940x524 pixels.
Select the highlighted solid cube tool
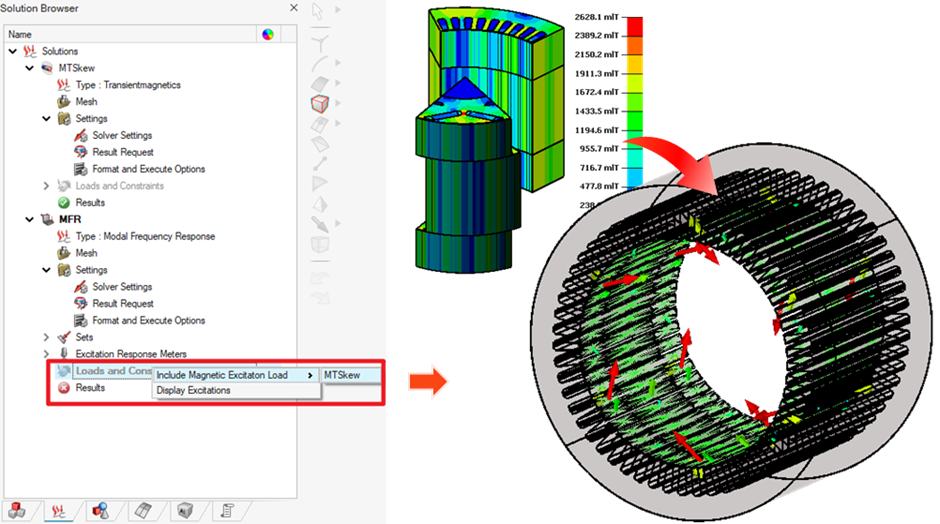(x=320, y=104)
